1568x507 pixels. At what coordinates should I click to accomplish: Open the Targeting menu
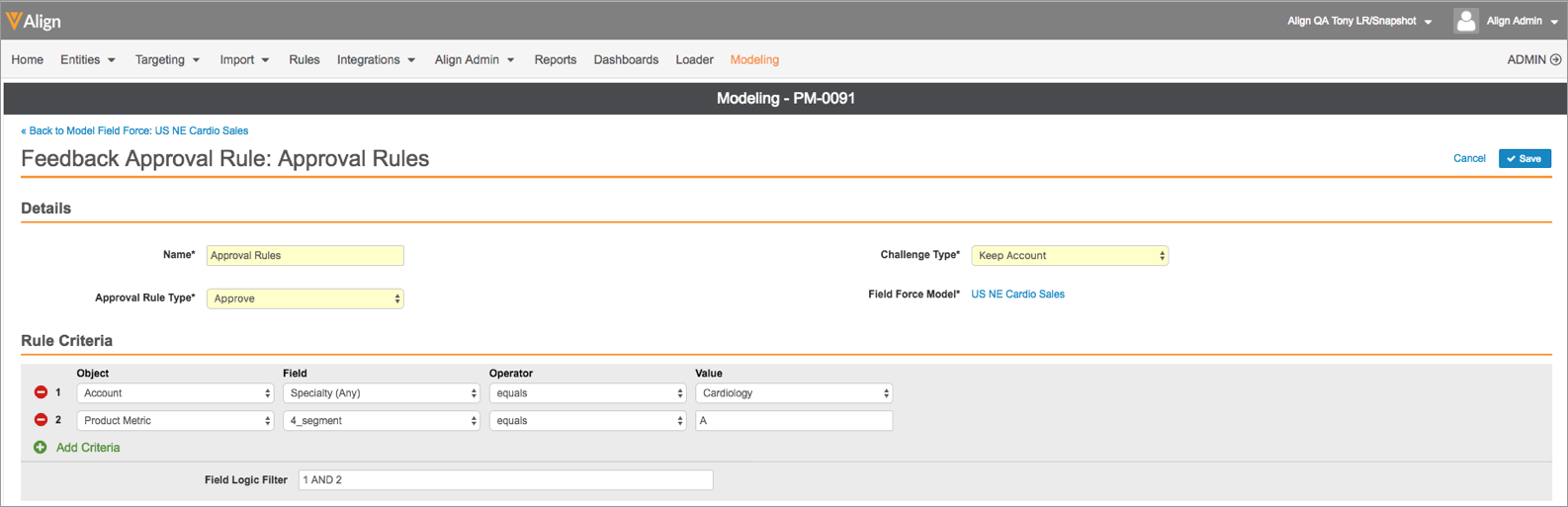[167, 60]
